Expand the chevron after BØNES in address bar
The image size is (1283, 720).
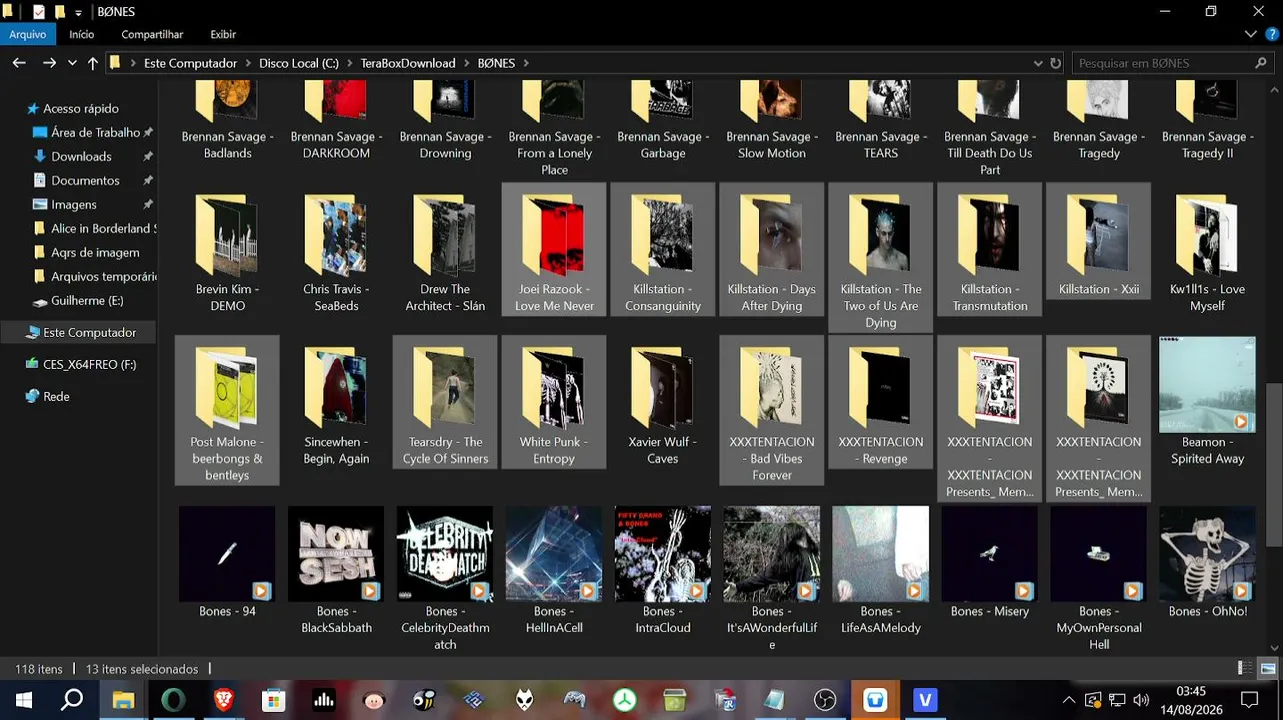pos(526,63)
